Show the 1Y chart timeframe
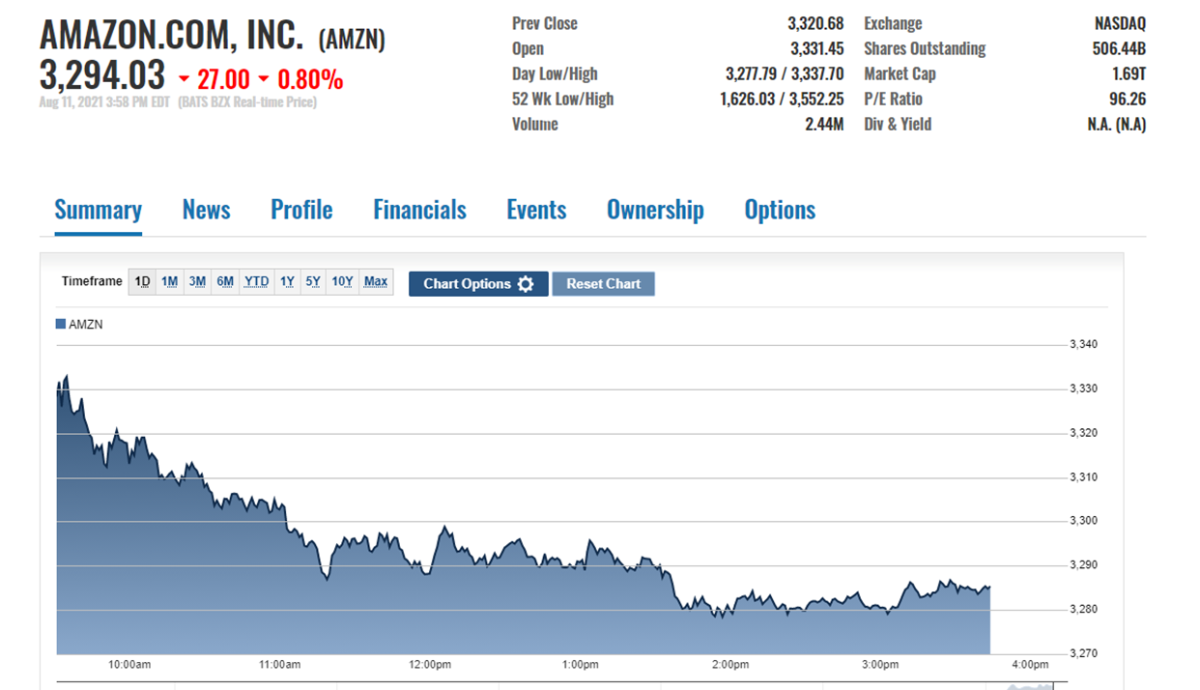1200x690 pixels. click(287, 282)
